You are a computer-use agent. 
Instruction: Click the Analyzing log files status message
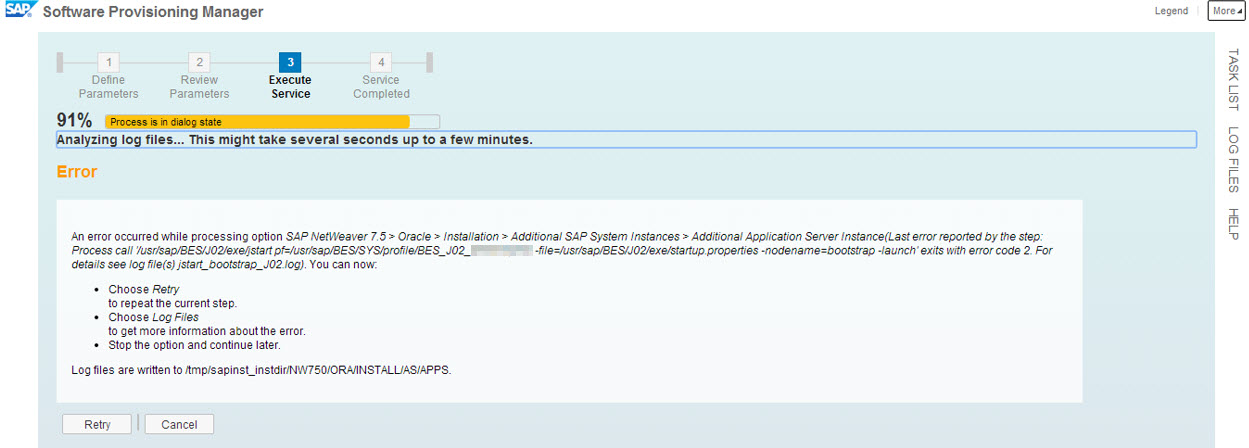click(626, 140)
